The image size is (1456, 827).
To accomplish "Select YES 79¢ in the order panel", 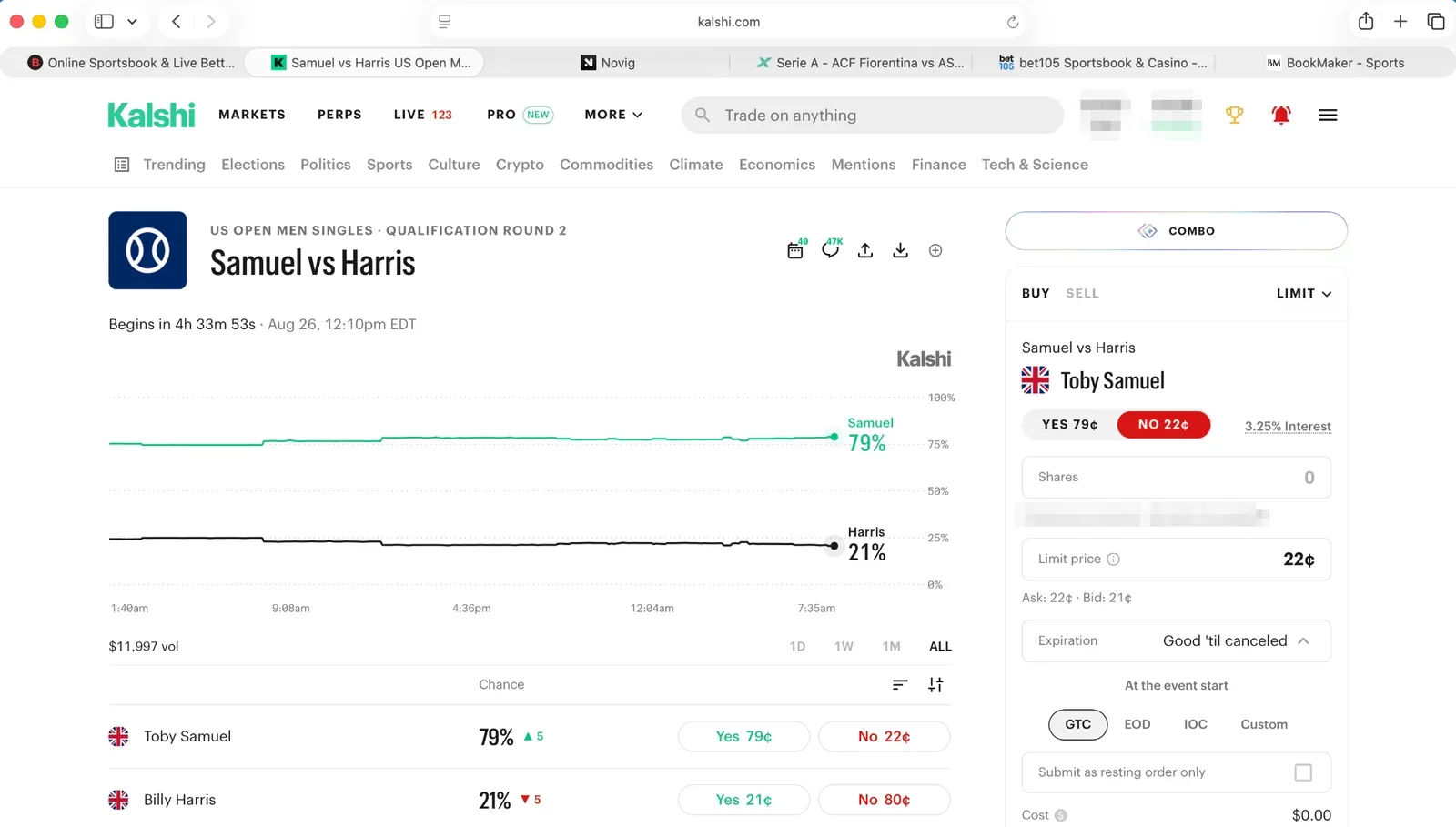I will click(1069, 425).
